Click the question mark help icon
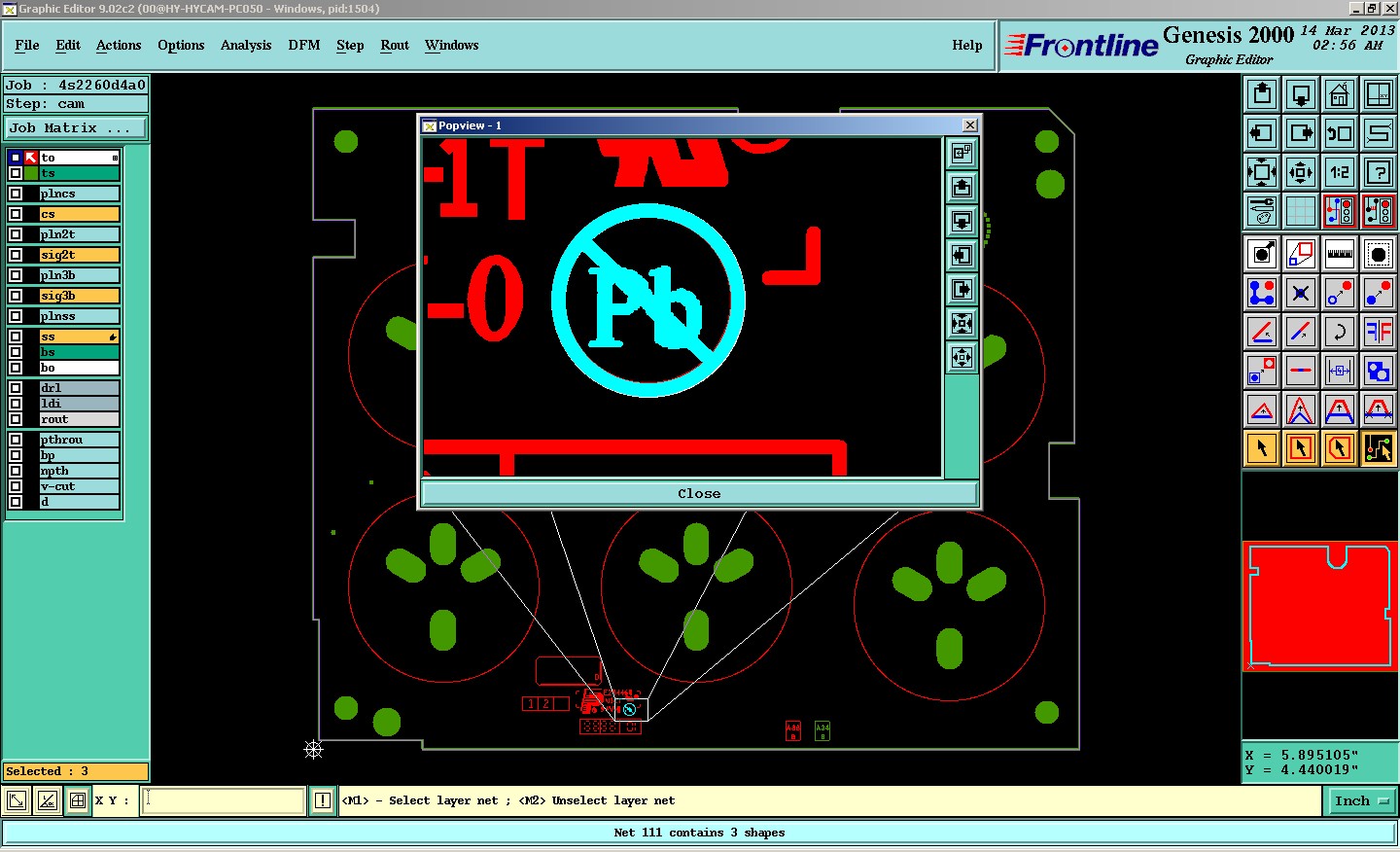 coord(1379,172)
